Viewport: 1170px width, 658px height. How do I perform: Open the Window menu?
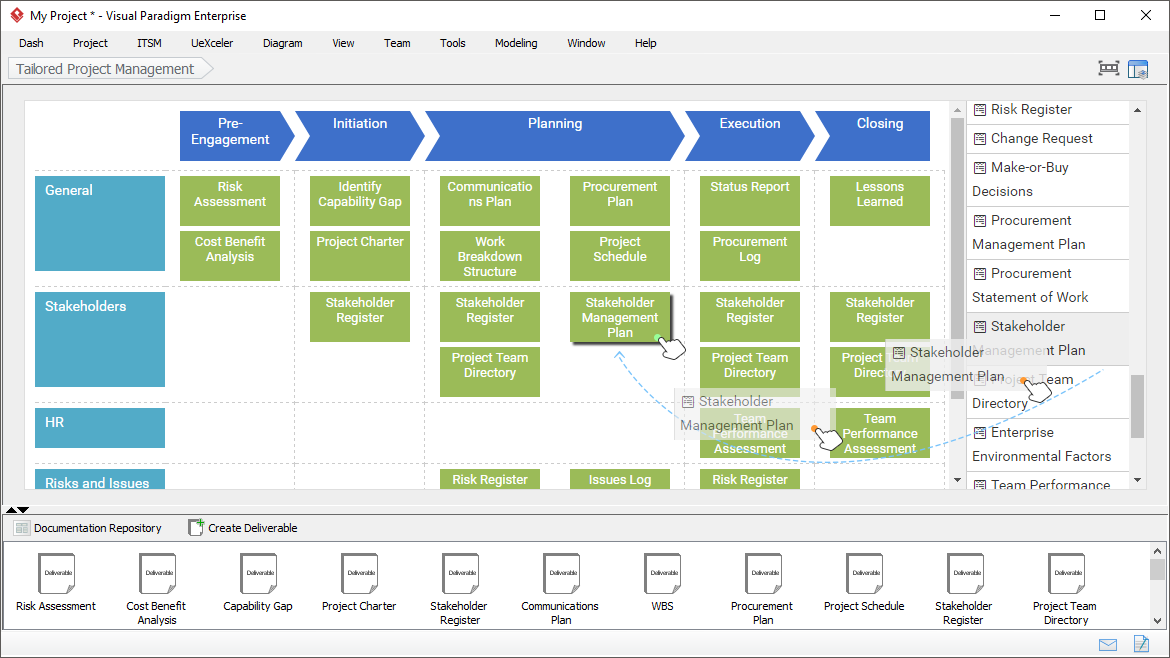click(x=586, y=43)
